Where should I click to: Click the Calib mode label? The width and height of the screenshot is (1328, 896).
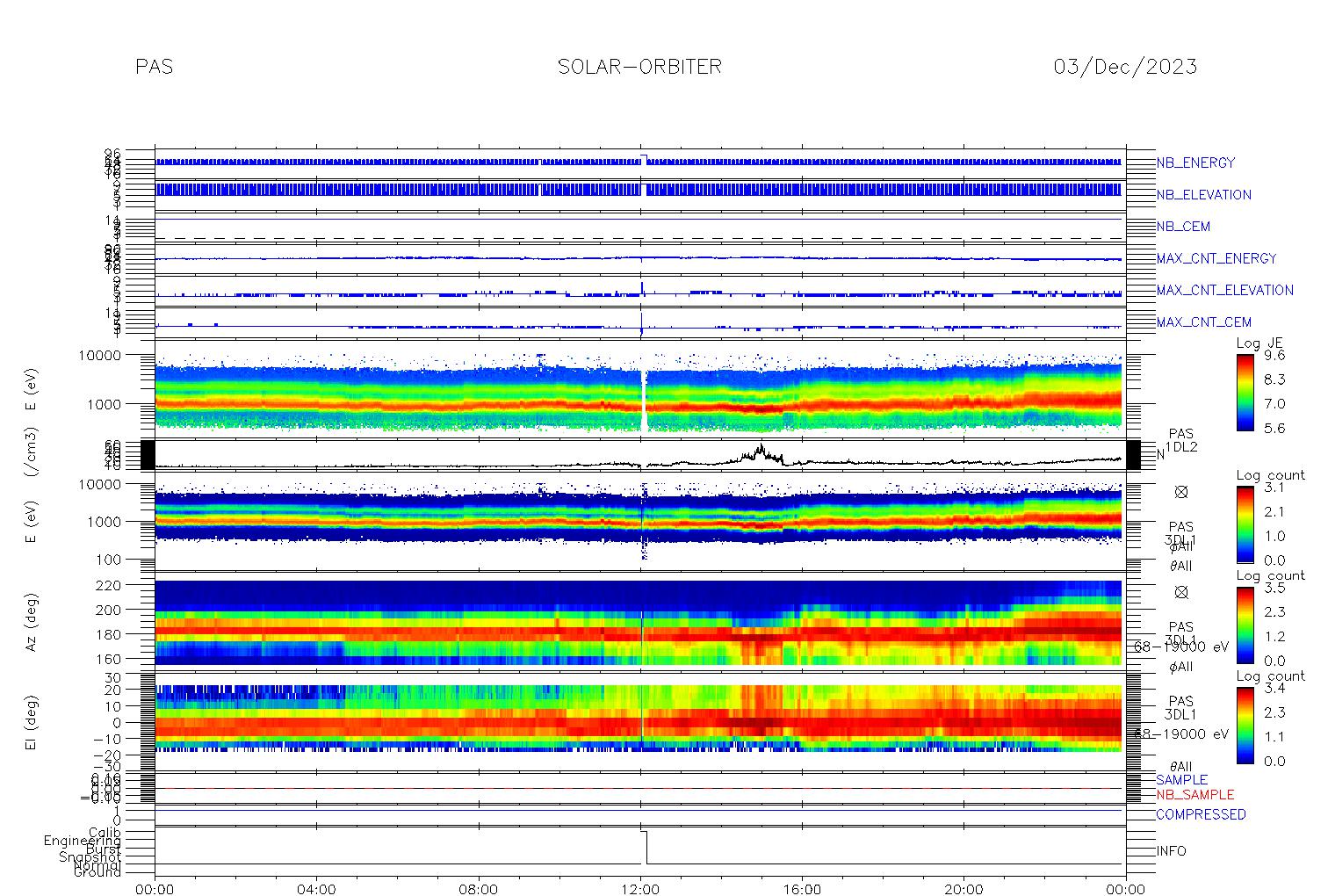[105, 832]
